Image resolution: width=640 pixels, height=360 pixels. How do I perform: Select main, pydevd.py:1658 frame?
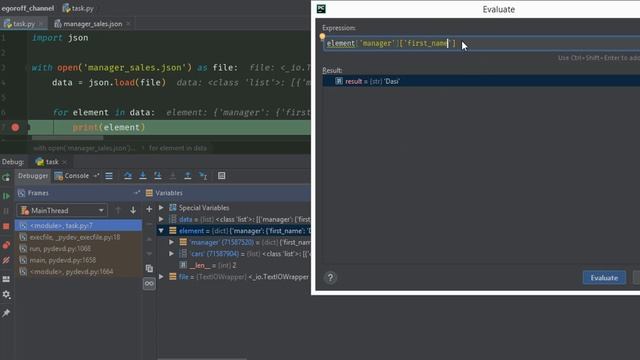(78, 260)
